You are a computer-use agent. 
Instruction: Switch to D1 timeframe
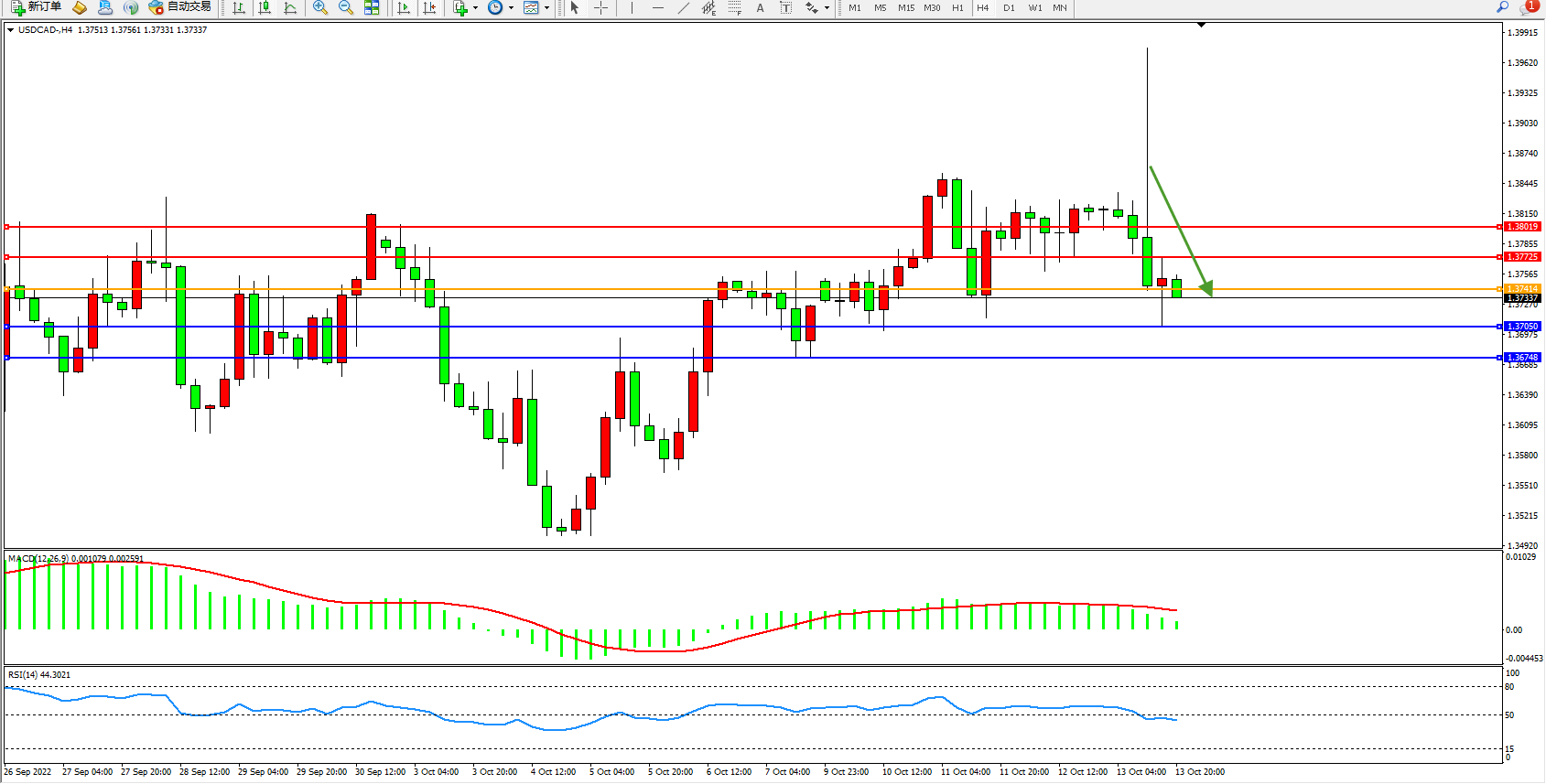[1009, 7]
